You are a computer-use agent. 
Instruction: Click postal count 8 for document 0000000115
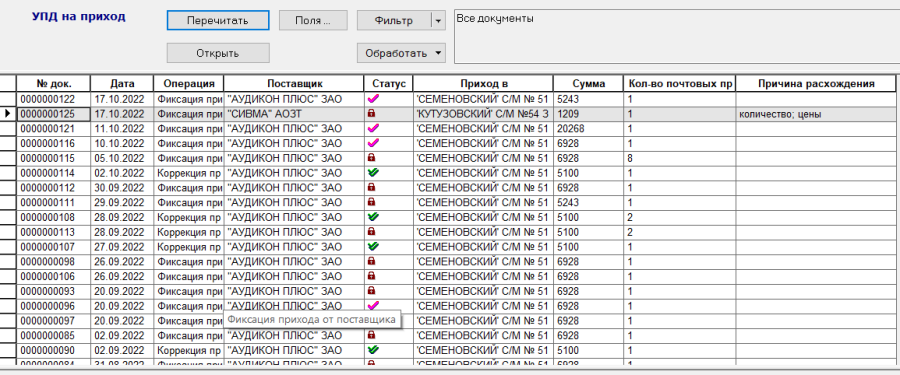680,158
